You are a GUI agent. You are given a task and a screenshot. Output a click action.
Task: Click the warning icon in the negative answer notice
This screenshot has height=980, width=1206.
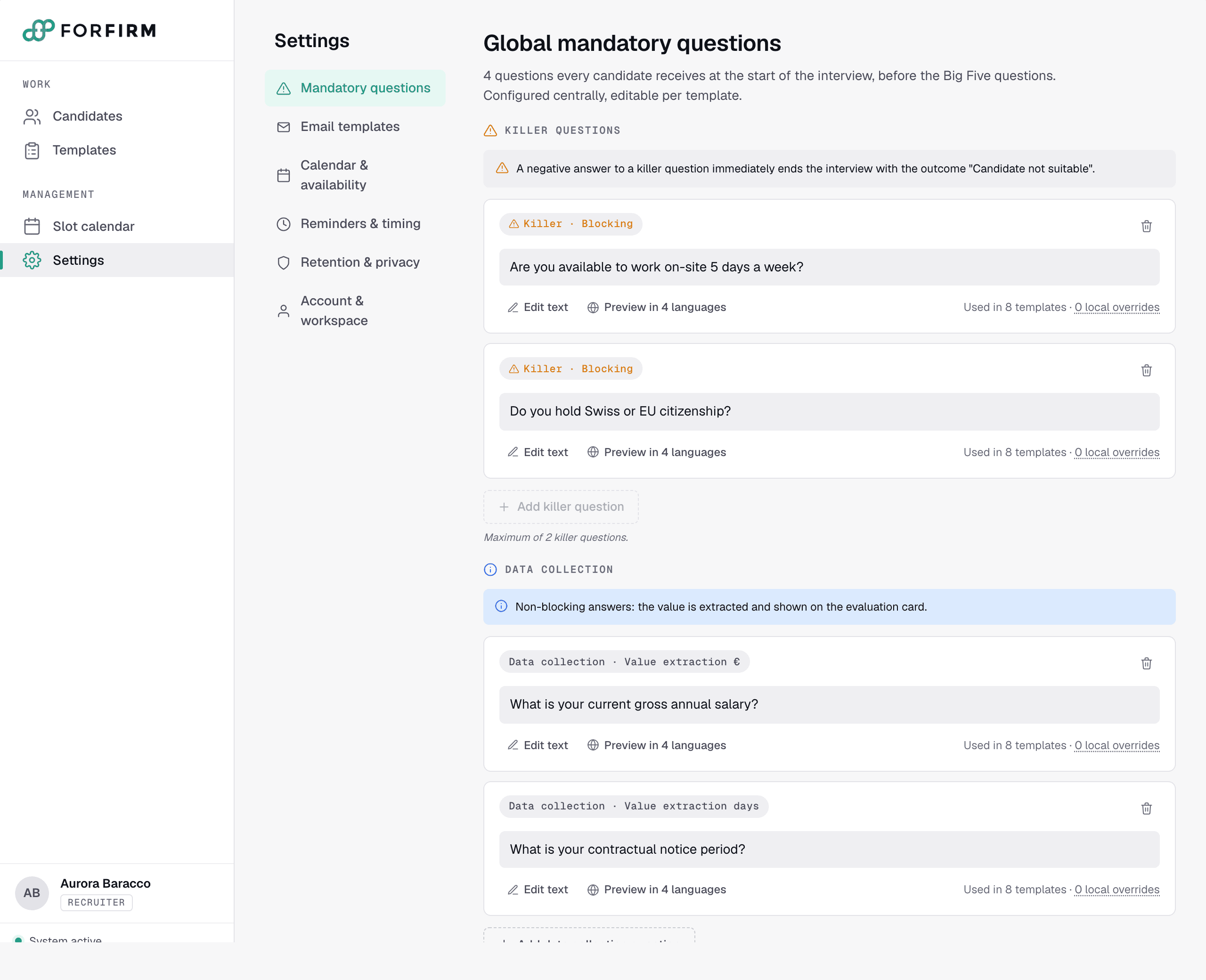(502, 168)
